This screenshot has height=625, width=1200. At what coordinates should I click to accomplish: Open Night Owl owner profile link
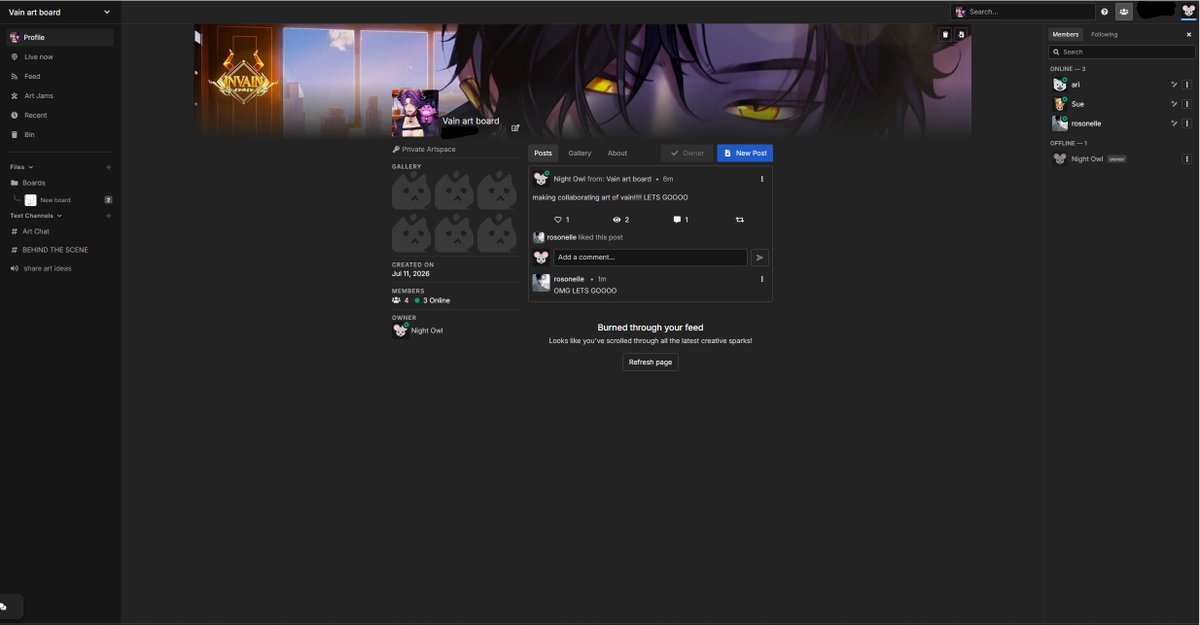[427, 330]
